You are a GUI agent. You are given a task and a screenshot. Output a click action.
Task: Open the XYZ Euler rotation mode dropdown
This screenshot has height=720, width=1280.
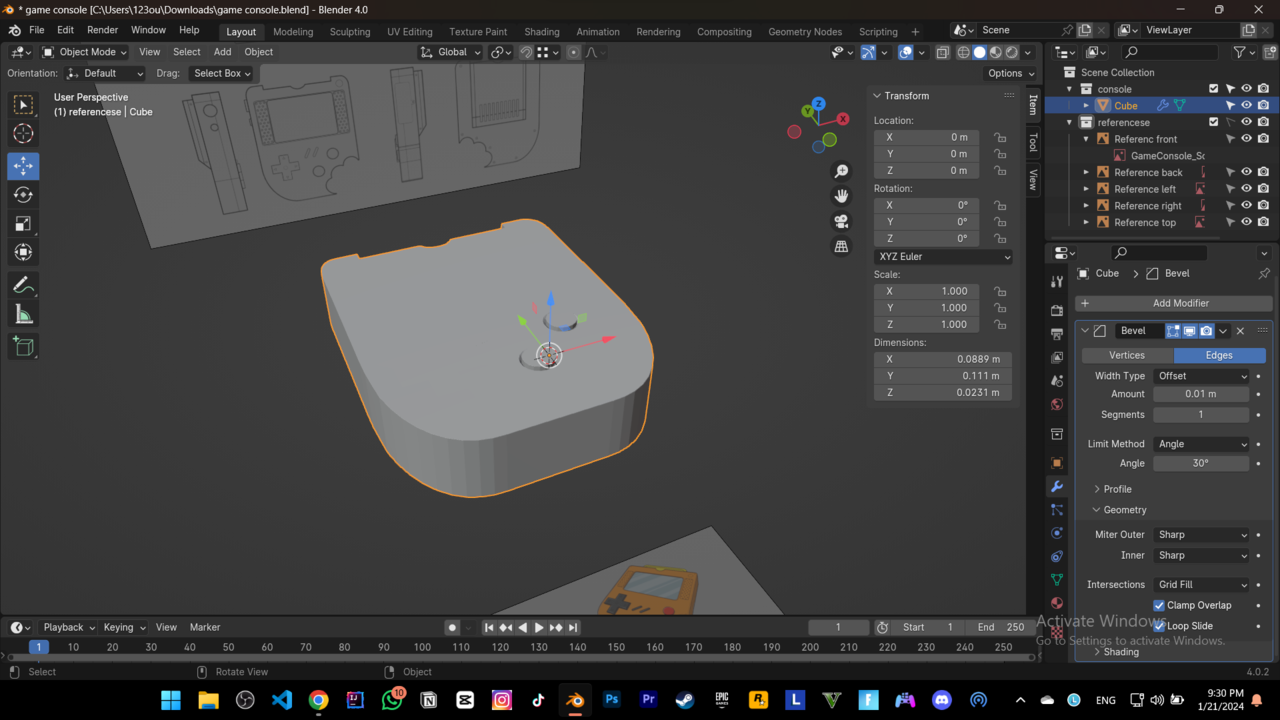[x=943, y=257]
